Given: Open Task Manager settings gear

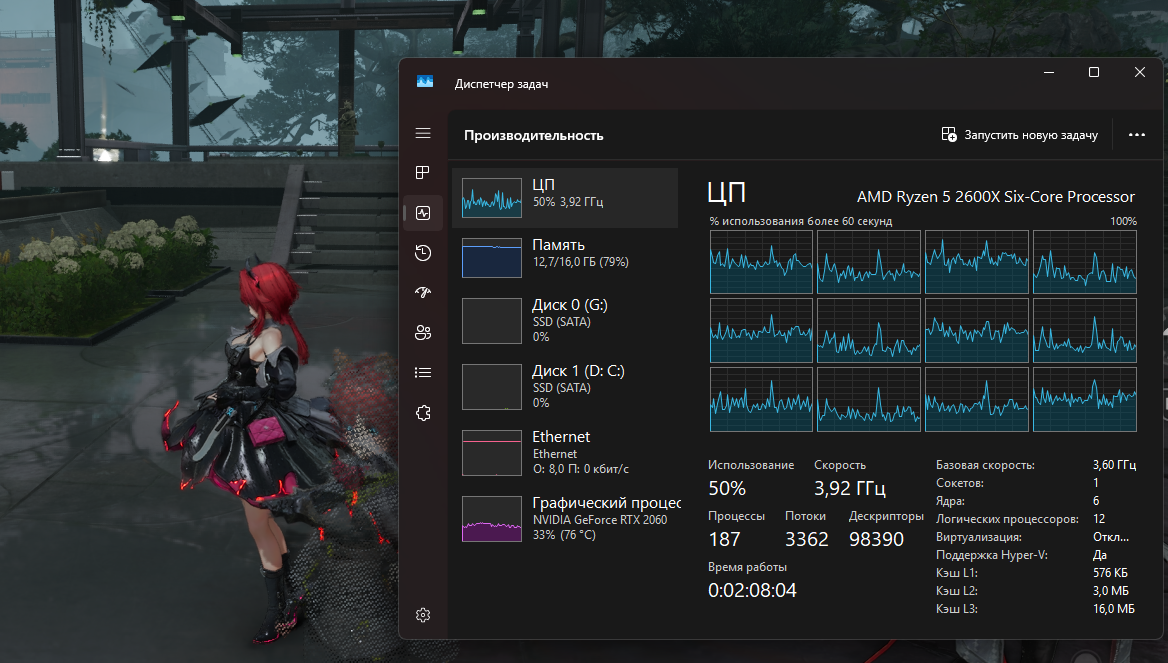Looking at the screenshot, I should [x=423, y=615].
